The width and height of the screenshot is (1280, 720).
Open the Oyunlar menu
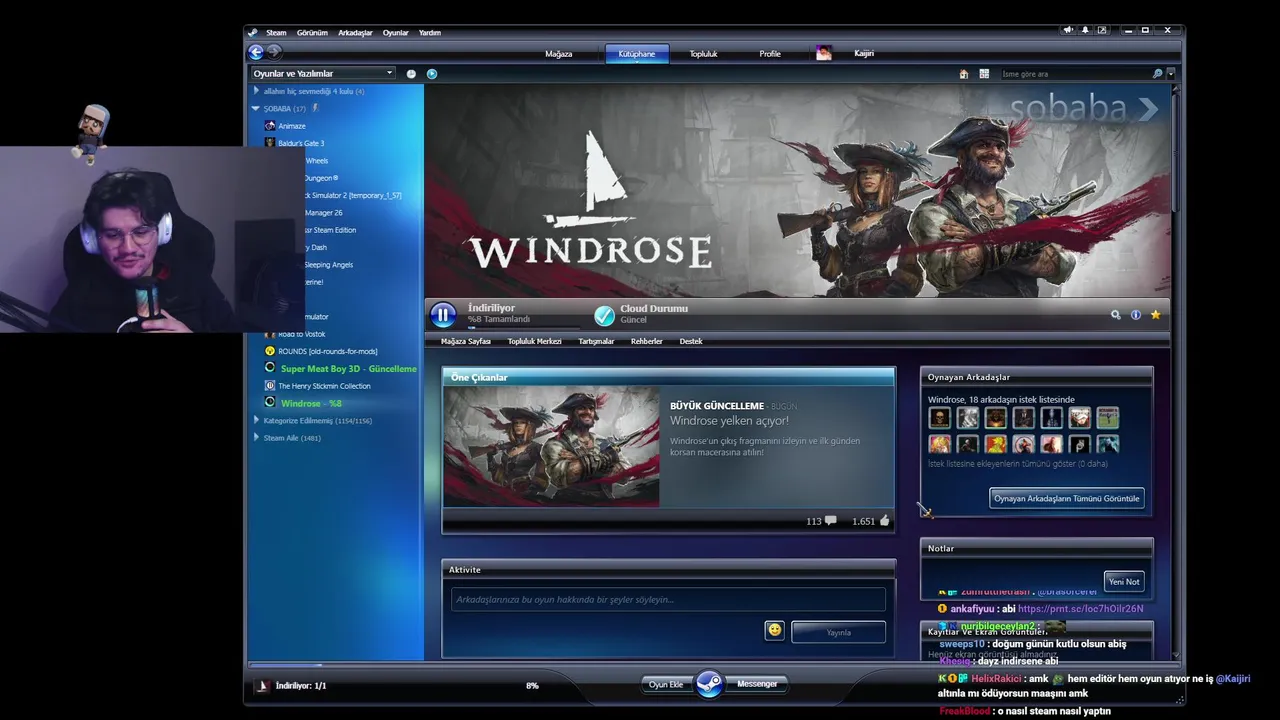click(396, 33)
